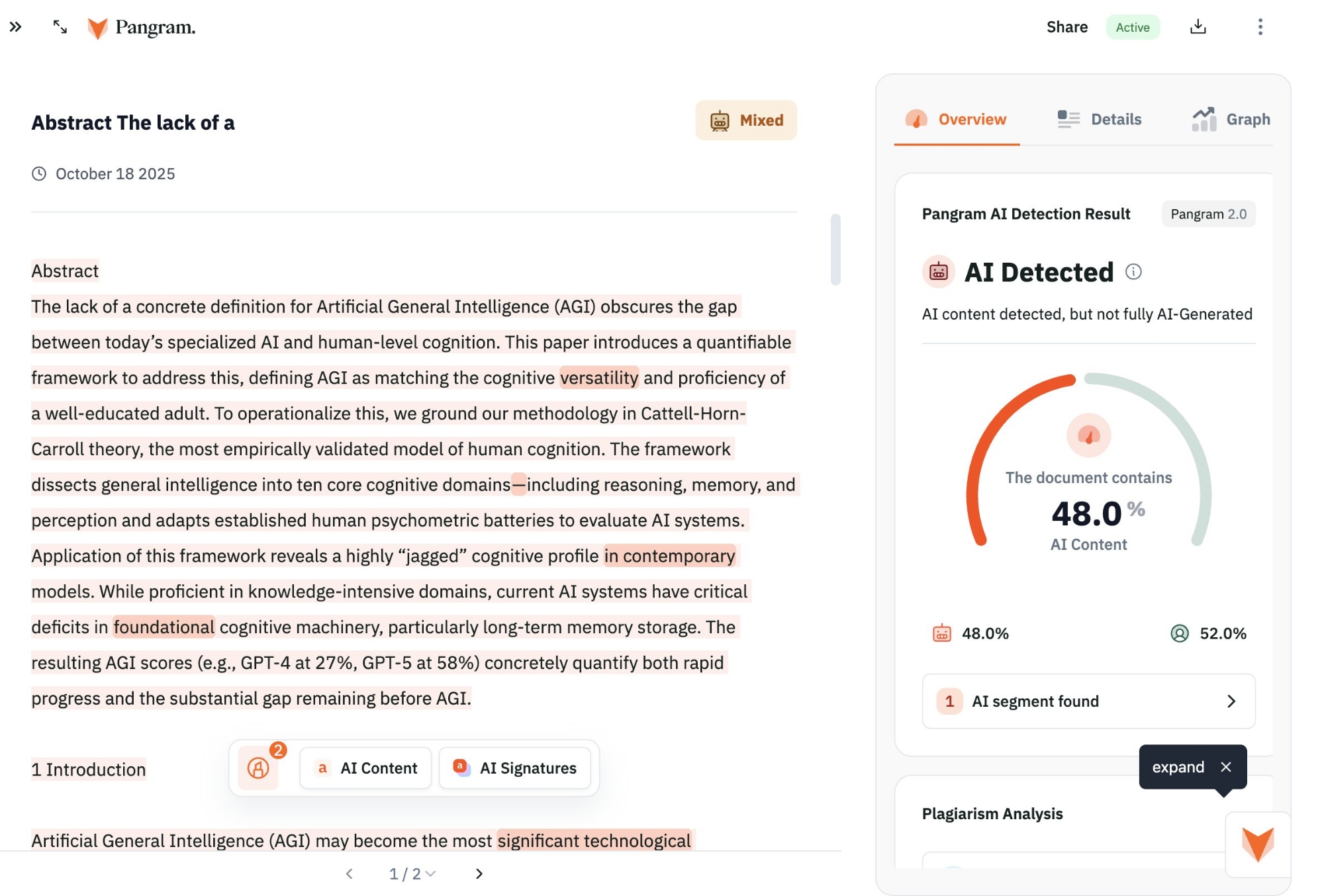Screen dimensions: 1324x896
Task: Click the Mixed result badge
Action: [x=746, y=120]
